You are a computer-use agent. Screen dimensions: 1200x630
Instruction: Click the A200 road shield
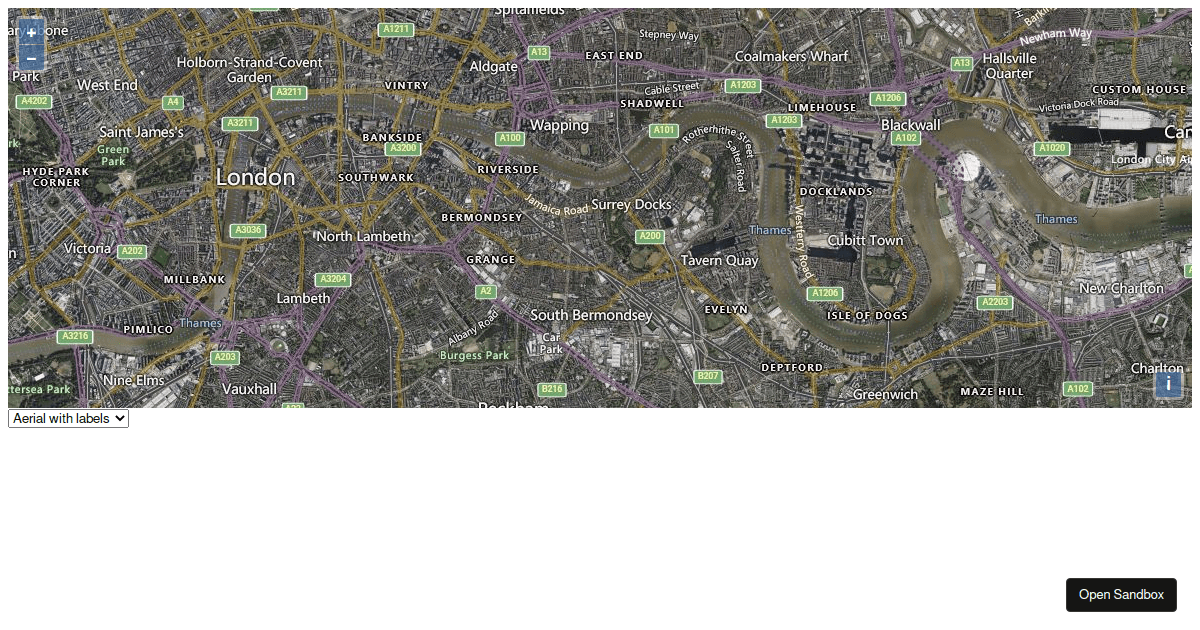(x=650, y=236)
